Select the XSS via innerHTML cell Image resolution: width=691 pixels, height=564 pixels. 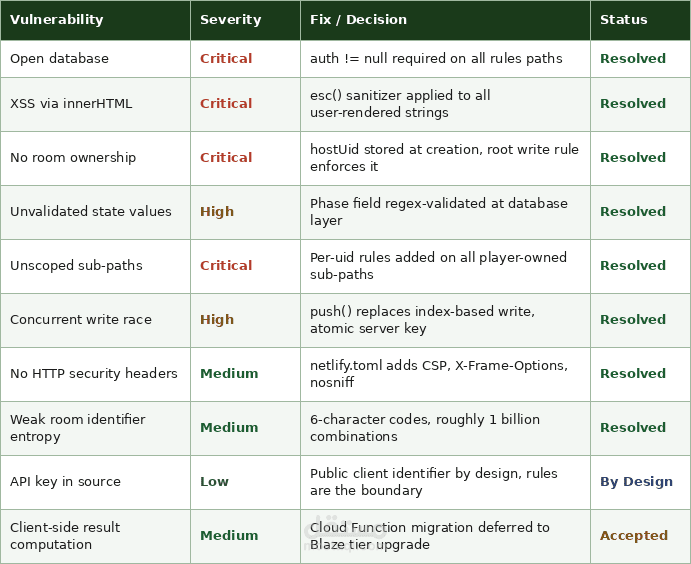(x=71, y=104)
